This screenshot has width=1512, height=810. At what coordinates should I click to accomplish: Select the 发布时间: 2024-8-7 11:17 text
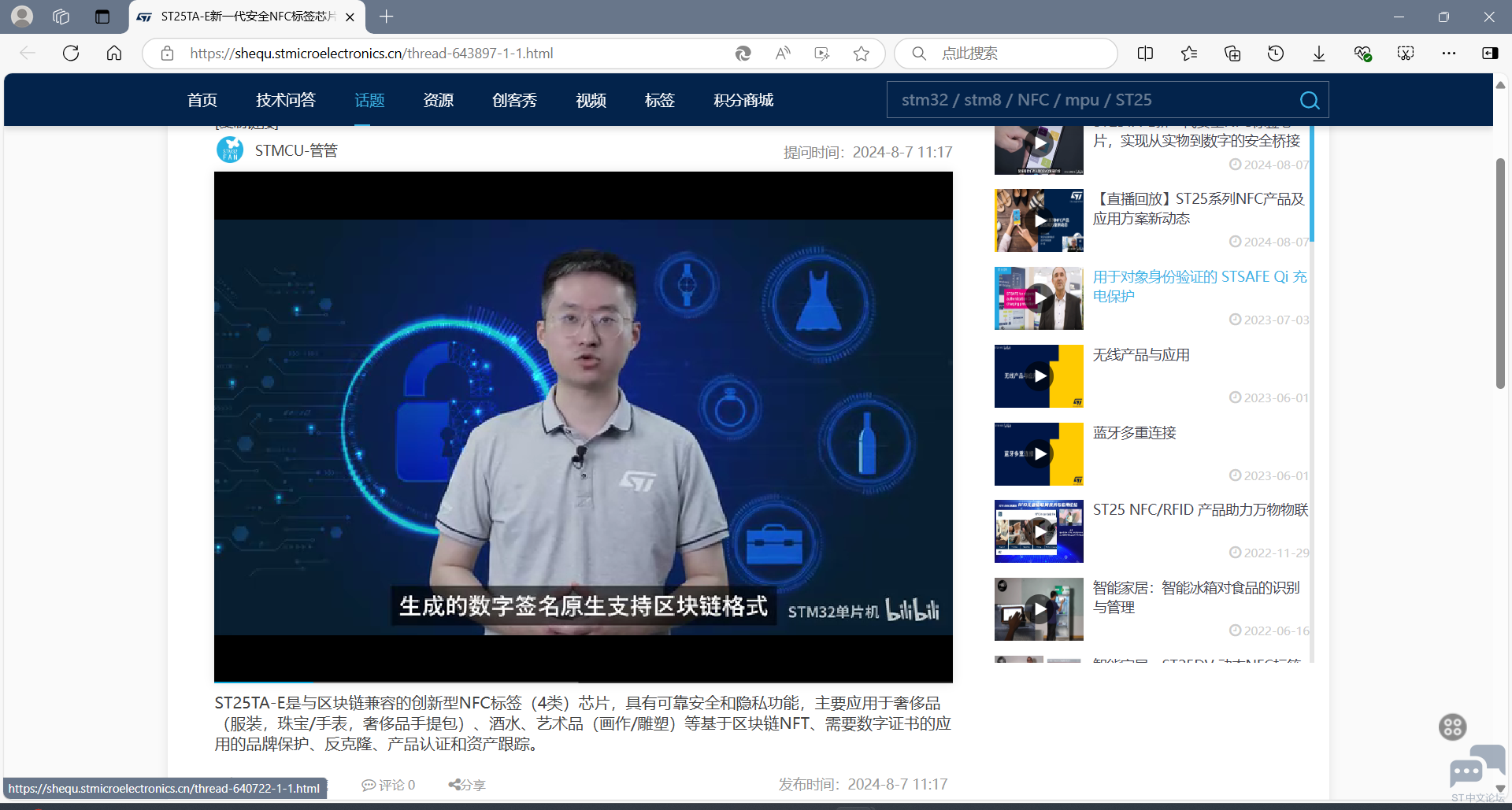863,784
